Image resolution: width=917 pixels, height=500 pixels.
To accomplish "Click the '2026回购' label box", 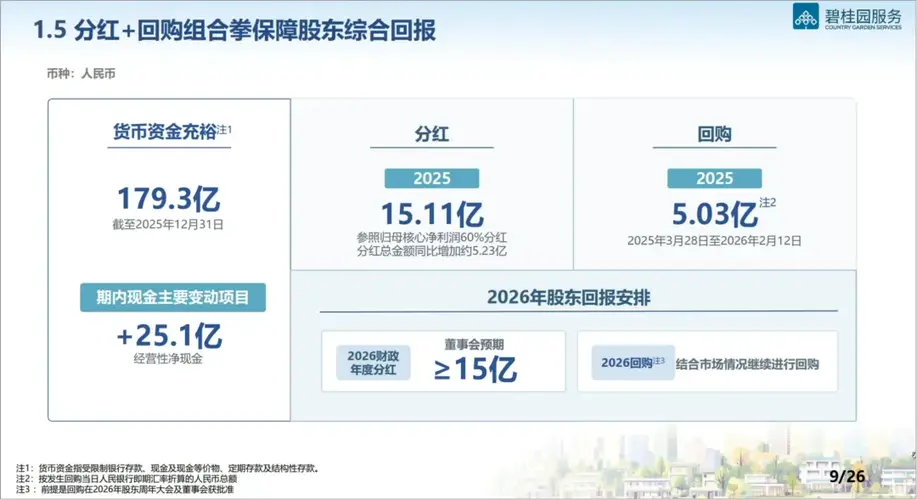I will [633, 363].
